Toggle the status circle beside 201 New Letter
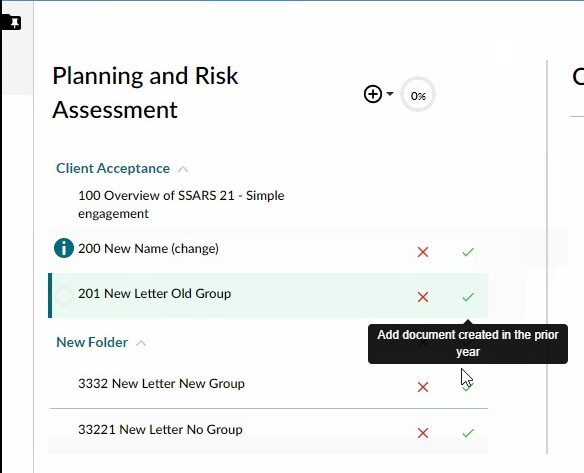This screenshot has height=473, width=584. pyautogui.click(x=64, y=296)
